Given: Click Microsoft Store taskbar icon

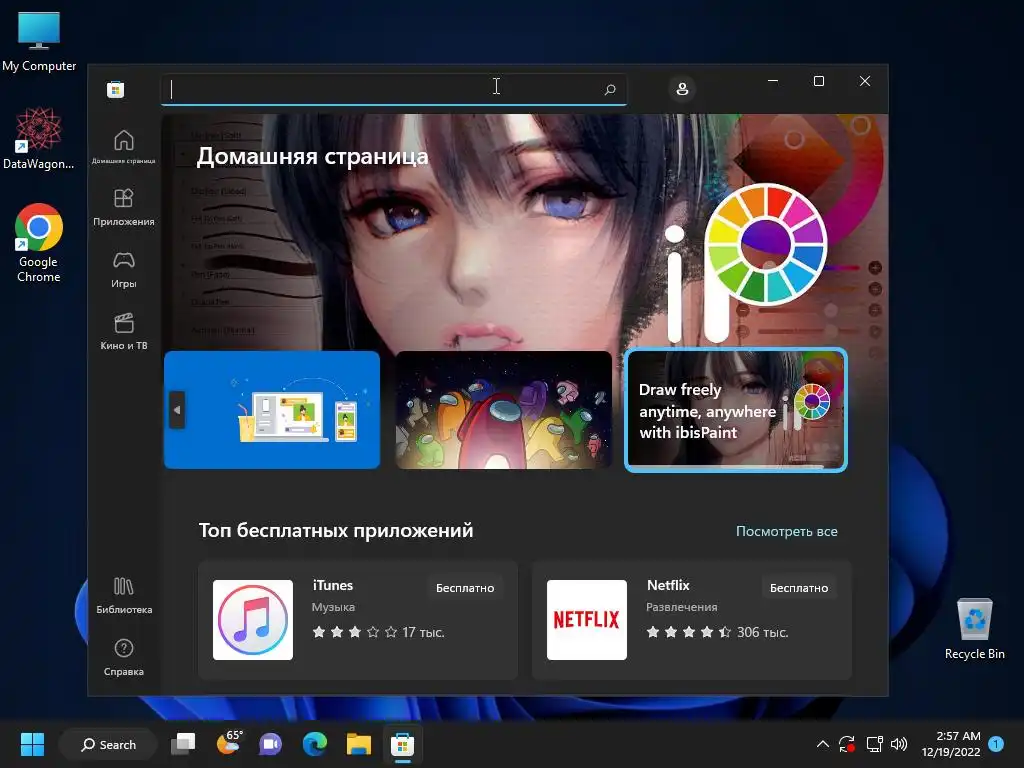Looking at the screenshot, I should (x=402, y=744).
